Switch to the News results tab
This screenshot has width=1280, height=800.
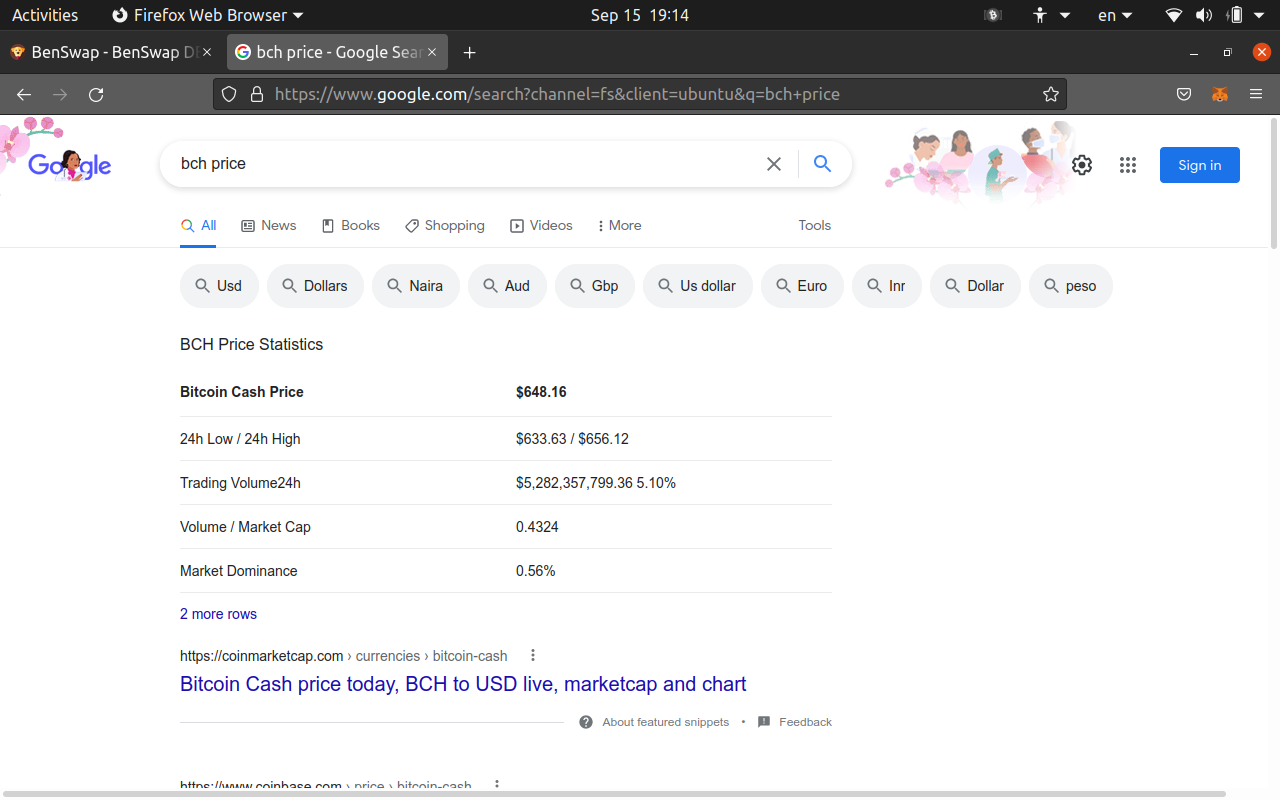coord(269,226)
